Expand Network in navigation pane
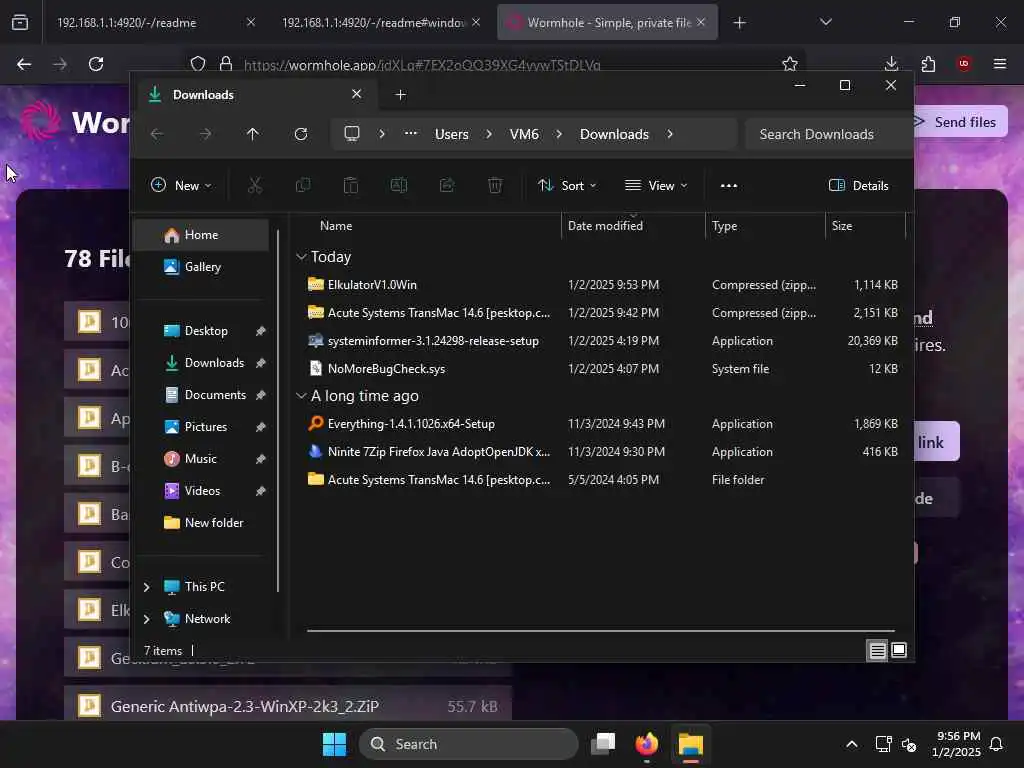 tap(146, 619)
